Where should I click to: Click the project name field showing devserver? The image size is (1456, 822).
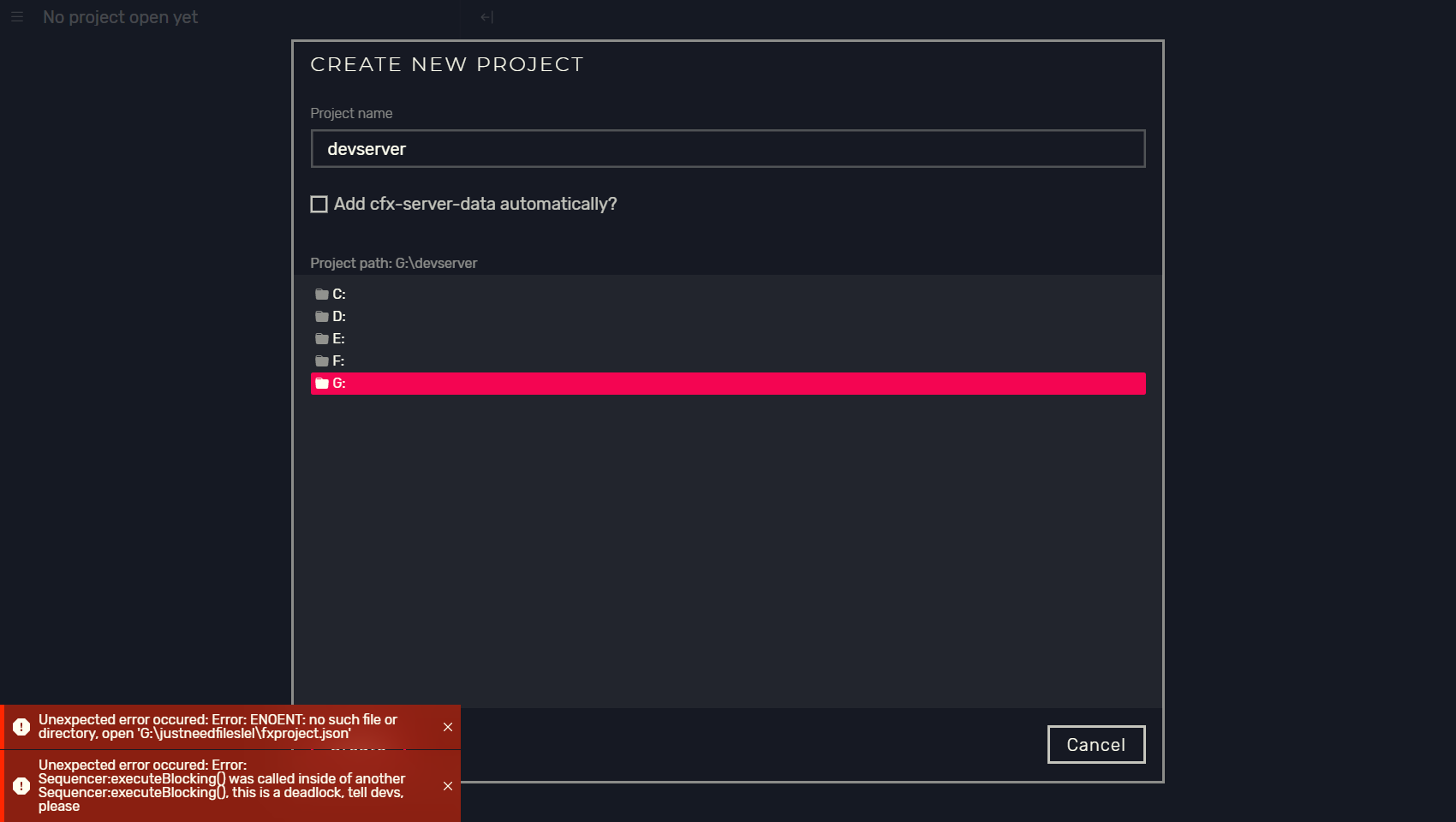click(728, 148)
